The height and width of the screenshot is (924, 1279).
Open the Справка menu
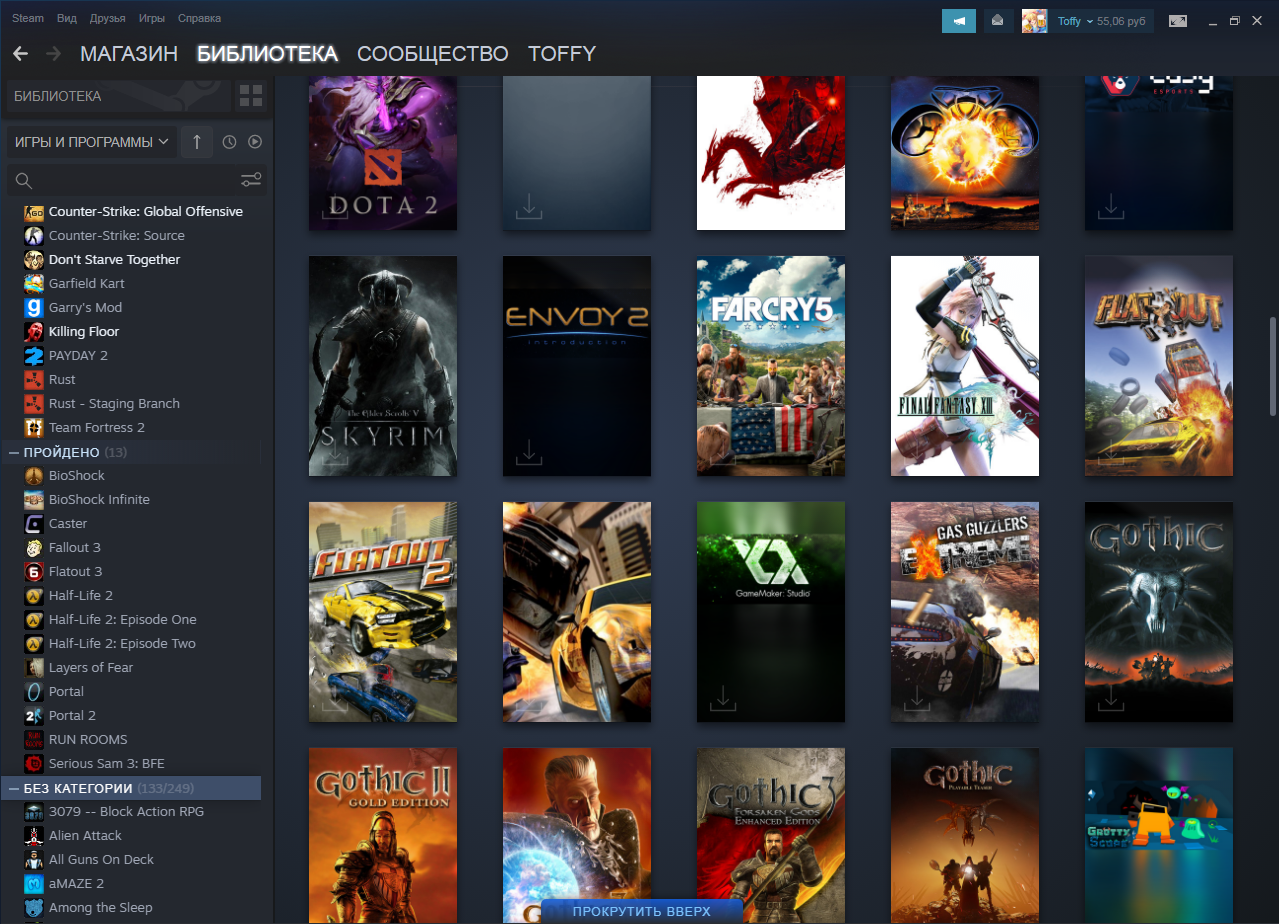click(199, 18)
